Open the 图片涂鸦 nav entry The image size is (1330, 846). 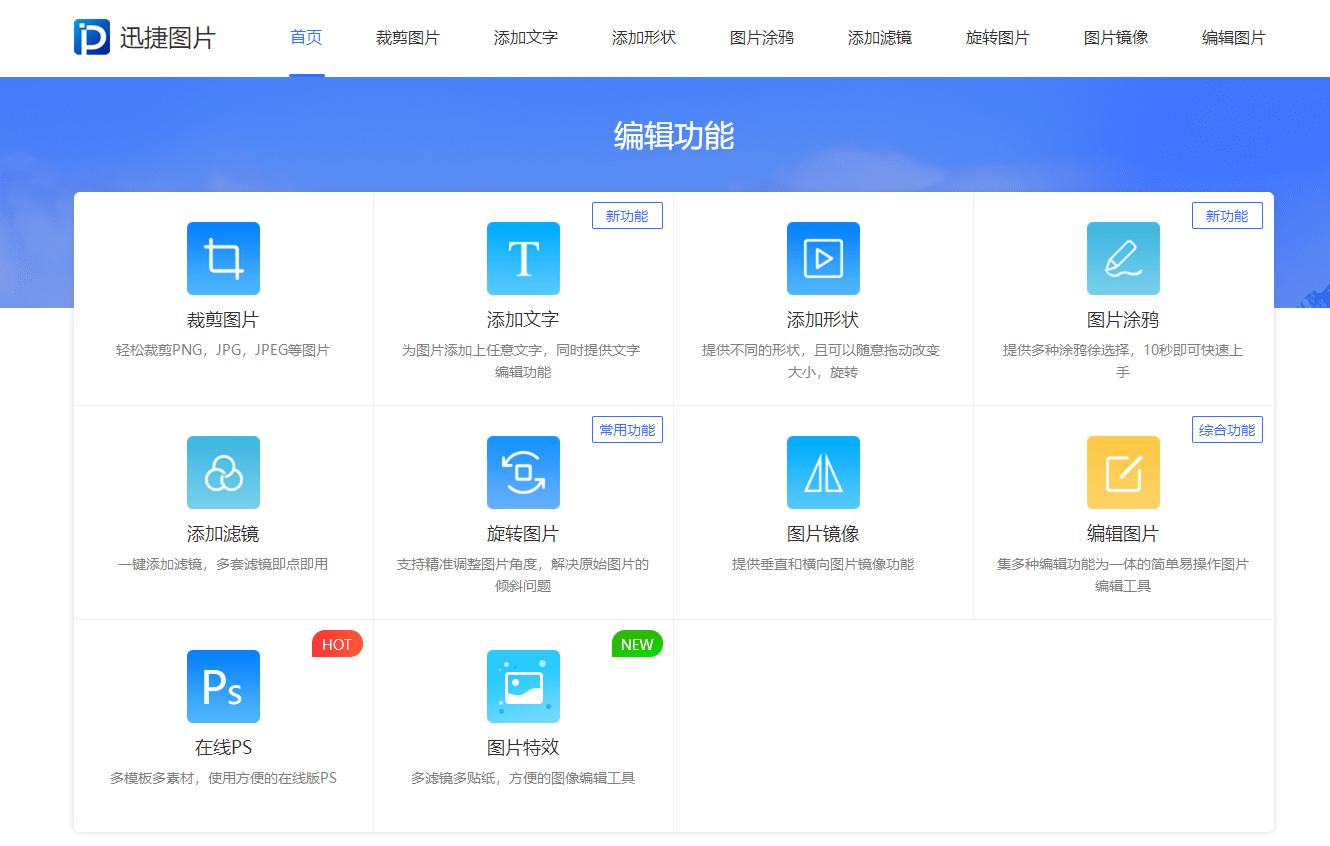(x=761, y=37)
